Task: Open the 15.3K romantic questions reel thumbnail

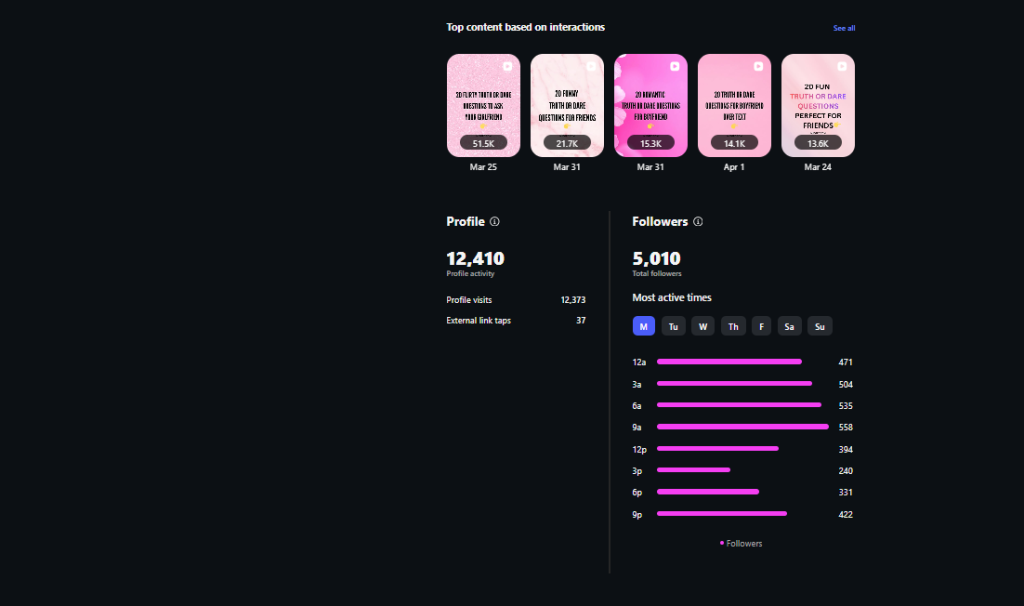Action: coord(650,105)
